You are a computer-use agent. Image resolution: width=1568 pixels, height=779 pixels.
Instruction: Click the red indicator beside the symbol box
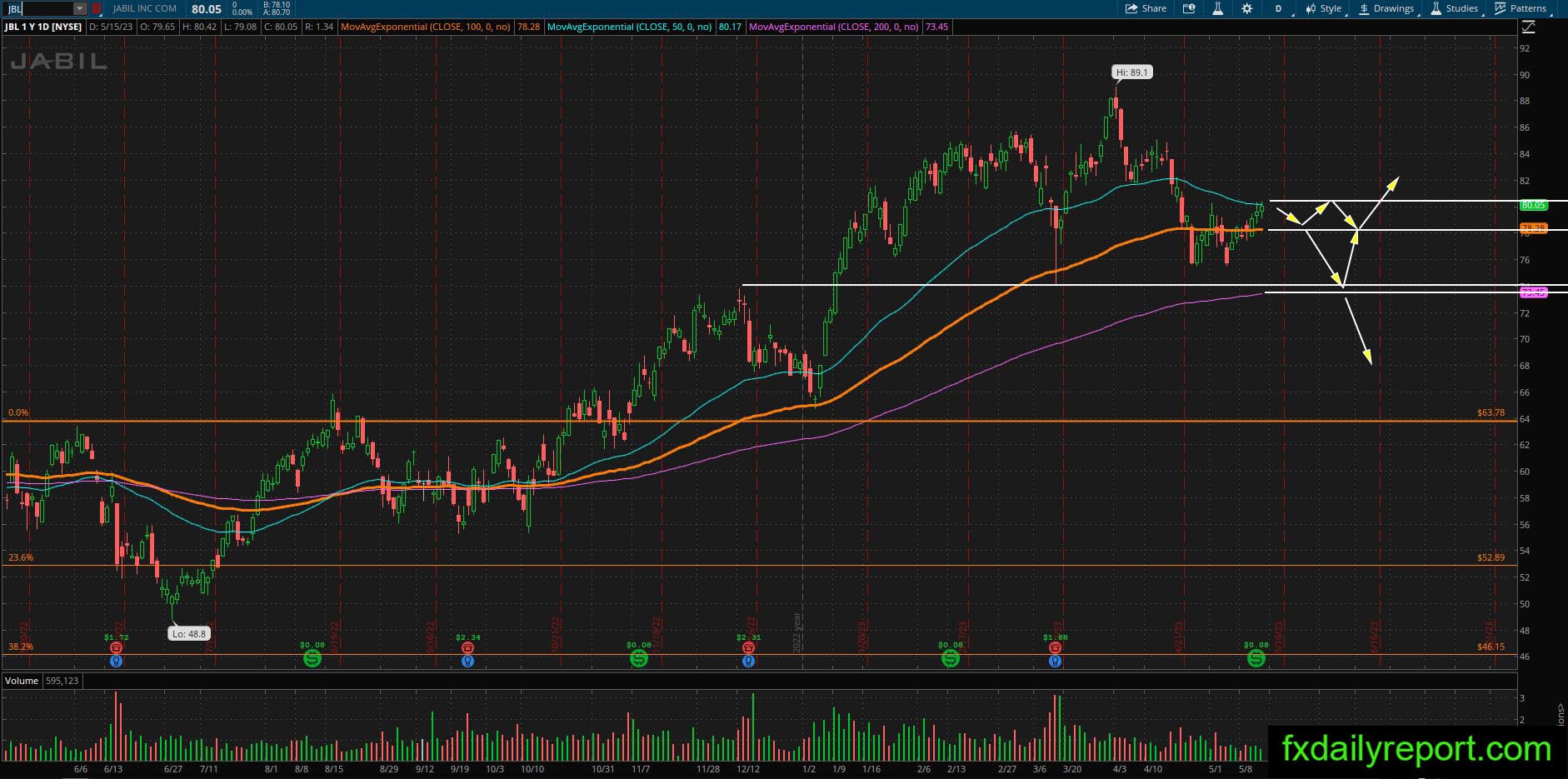click(97, 8)
